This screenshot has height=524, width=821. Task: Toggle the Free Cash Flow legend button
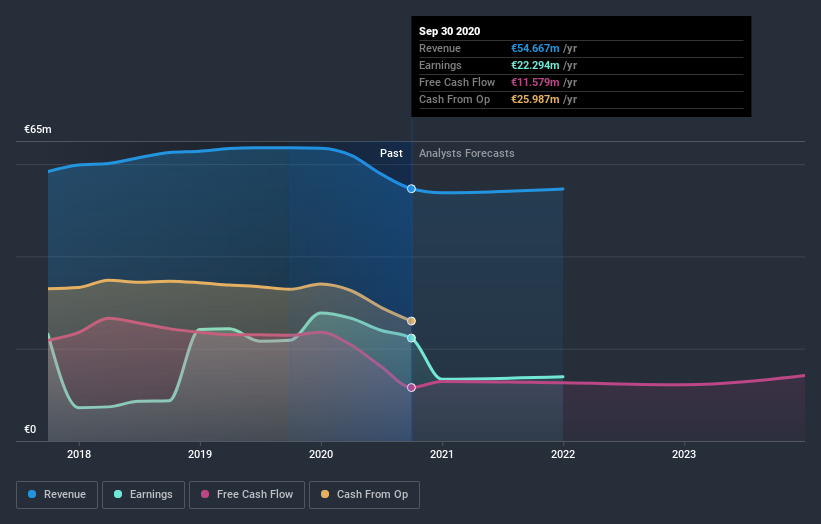247,495
